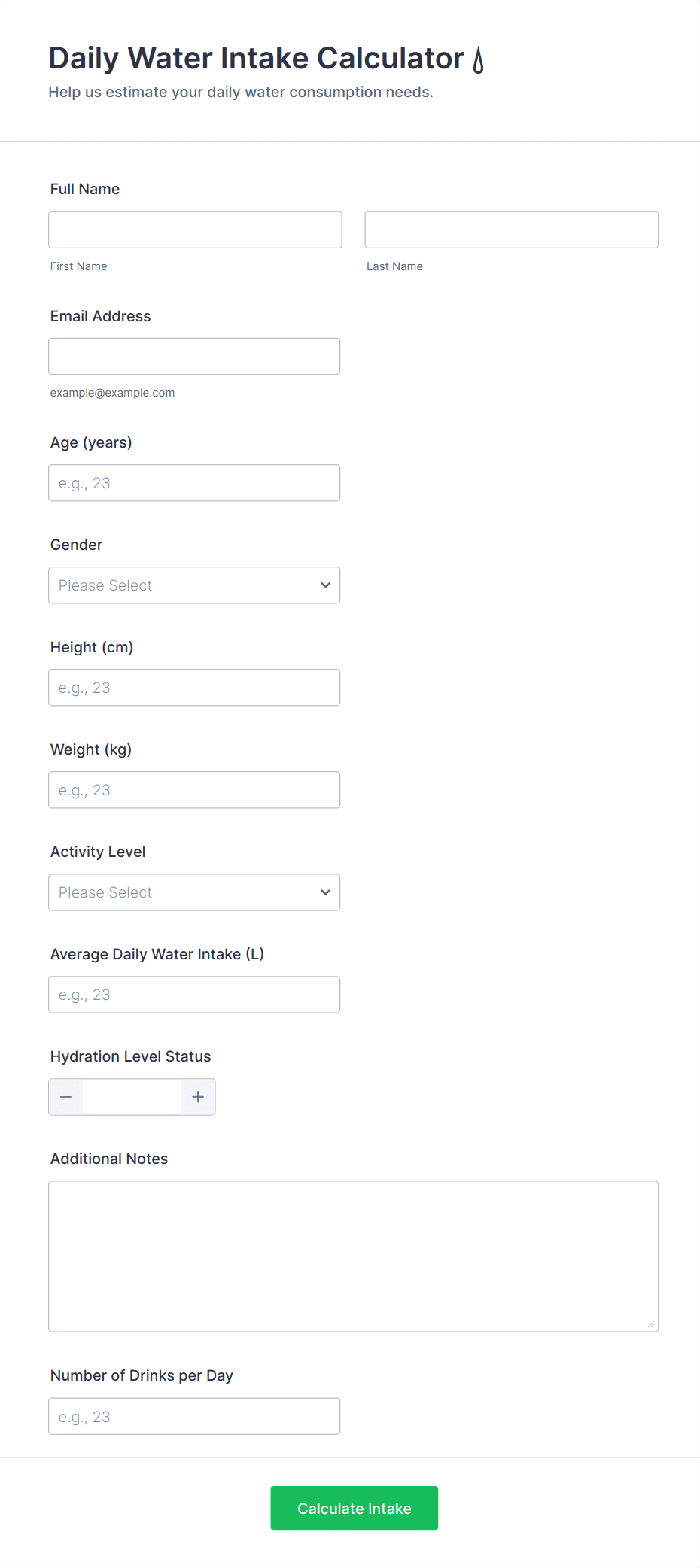Expand the Activity Level dropdown
Viewport: 700px width, 1568px height.
click(x=193, y=892)
